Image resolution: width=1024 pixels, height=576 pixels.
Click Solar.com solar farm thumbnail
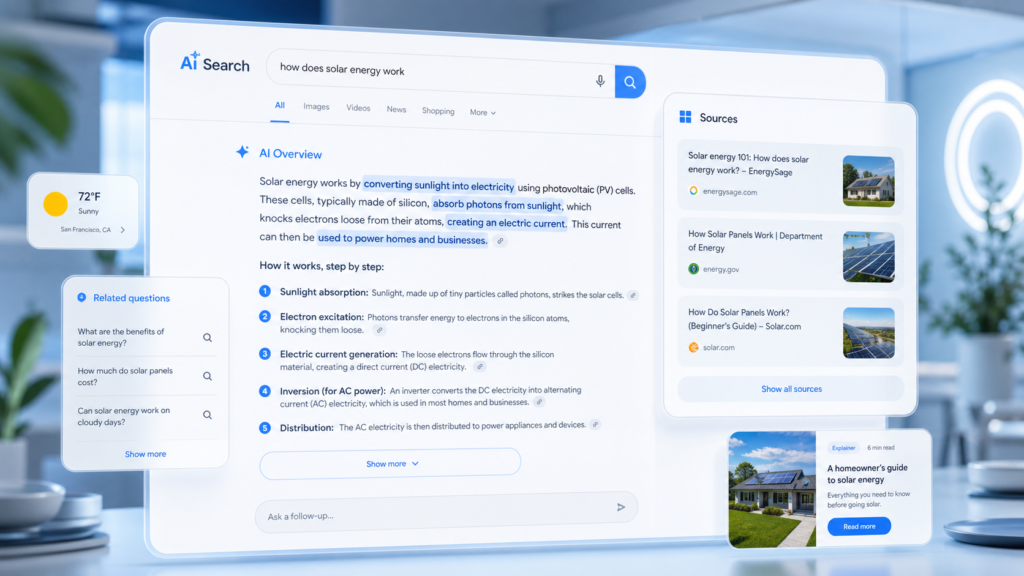(869, 333)
